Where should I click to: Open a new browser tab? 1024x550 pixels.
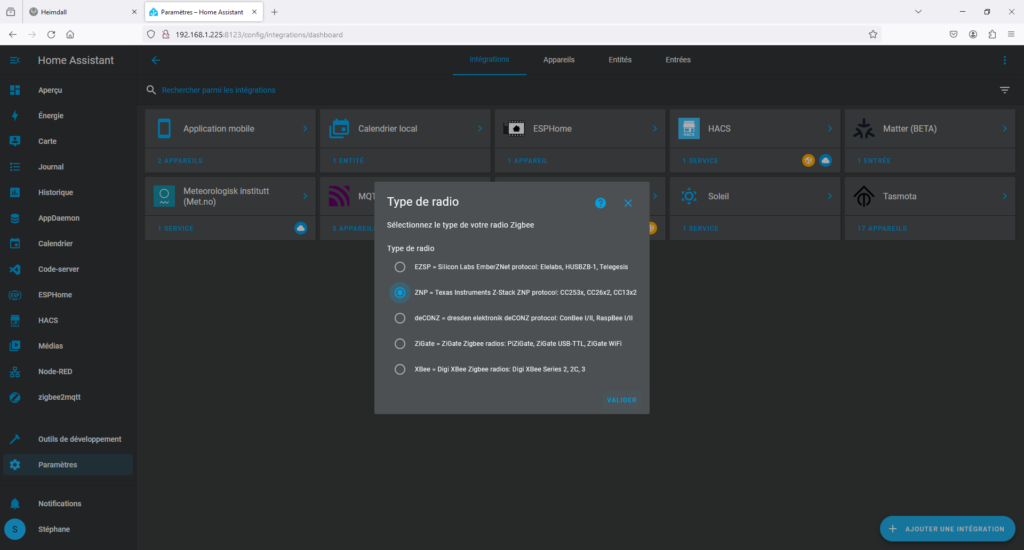pyautogui.click(x=274, y=12)
